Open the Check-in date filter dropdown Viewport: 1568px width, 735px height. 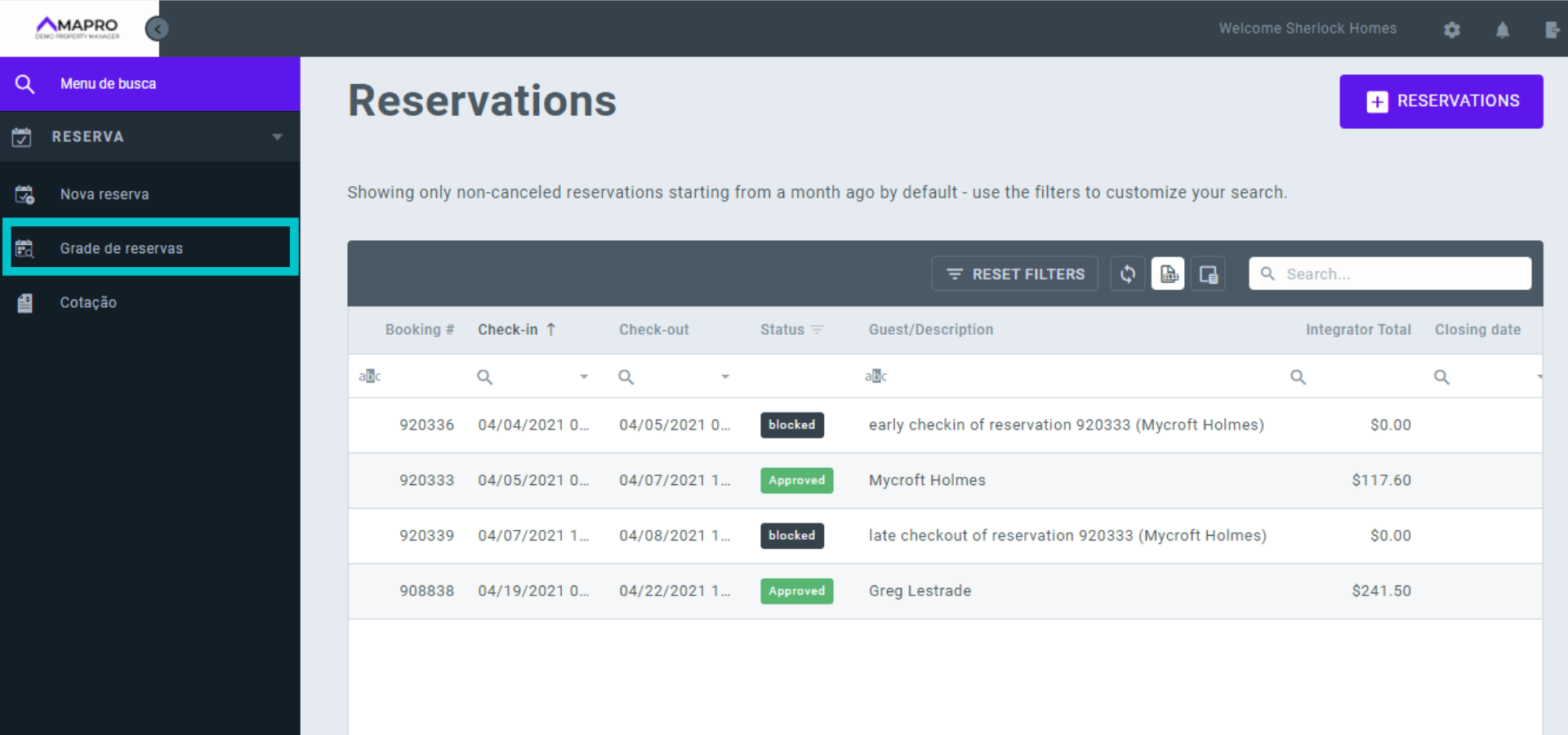point(583,376)
